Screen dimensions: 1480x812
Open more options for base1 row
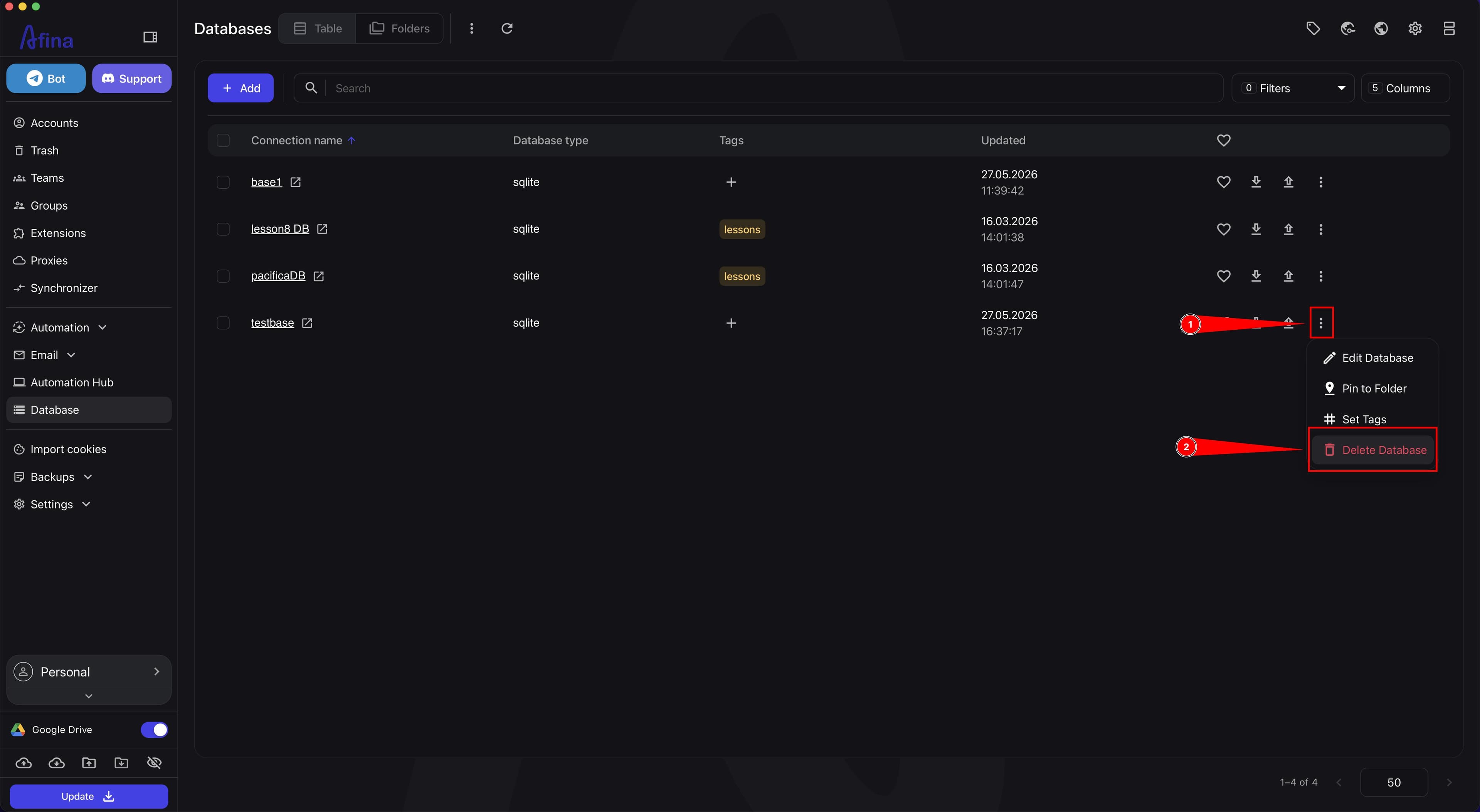(1321, 182)
